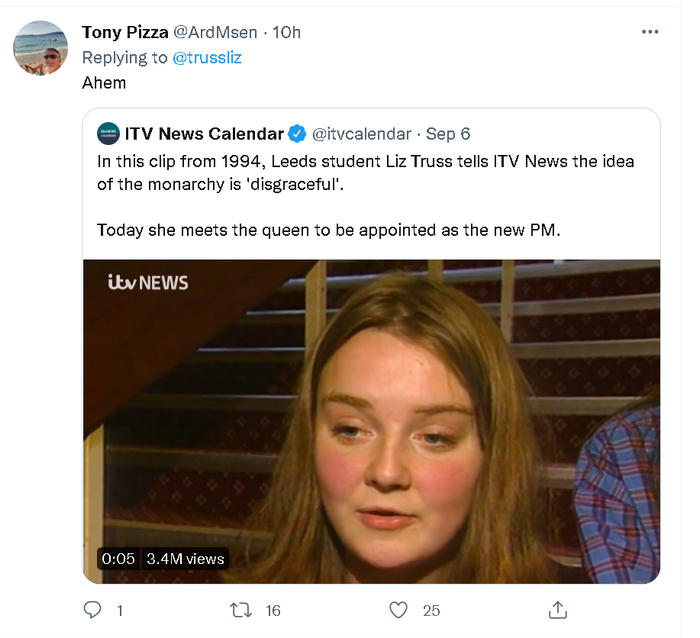The height and width of the screenshot is (638, 700).
Task: Open the ITV News Calendar account name
Action: [x=204, y=133]
